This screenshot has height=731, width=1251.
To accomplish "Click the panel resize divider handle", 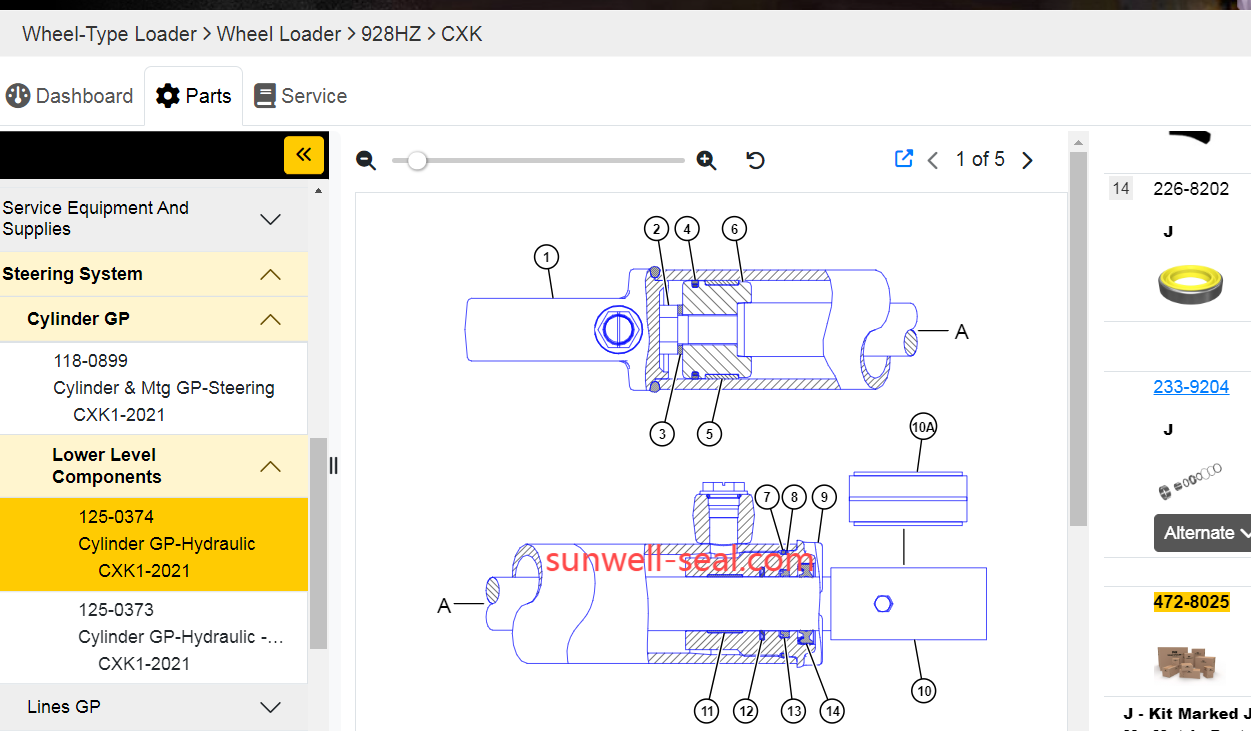I will 334,465.
